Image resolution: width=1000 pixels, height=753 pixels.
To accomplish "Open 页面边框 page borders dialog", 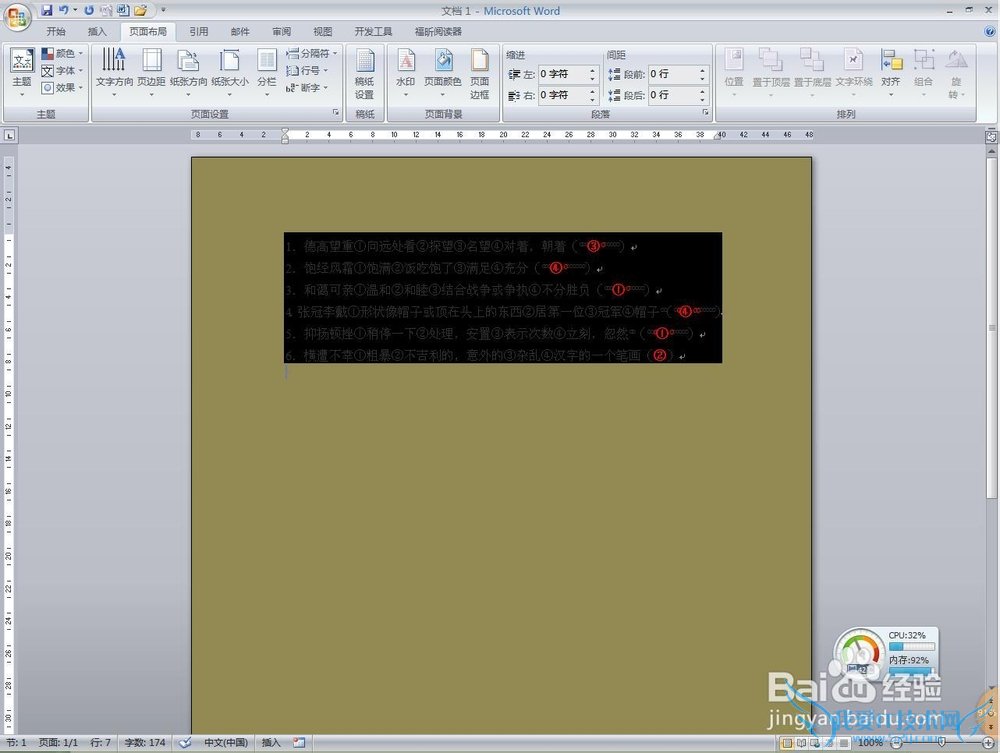I will (480, 75).
